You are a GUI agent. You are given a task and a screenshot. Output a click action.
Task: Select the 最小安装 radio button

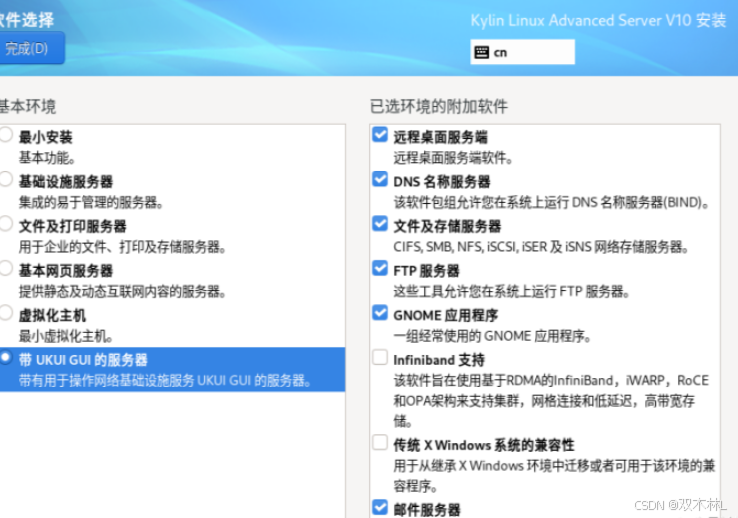[6, 135]
